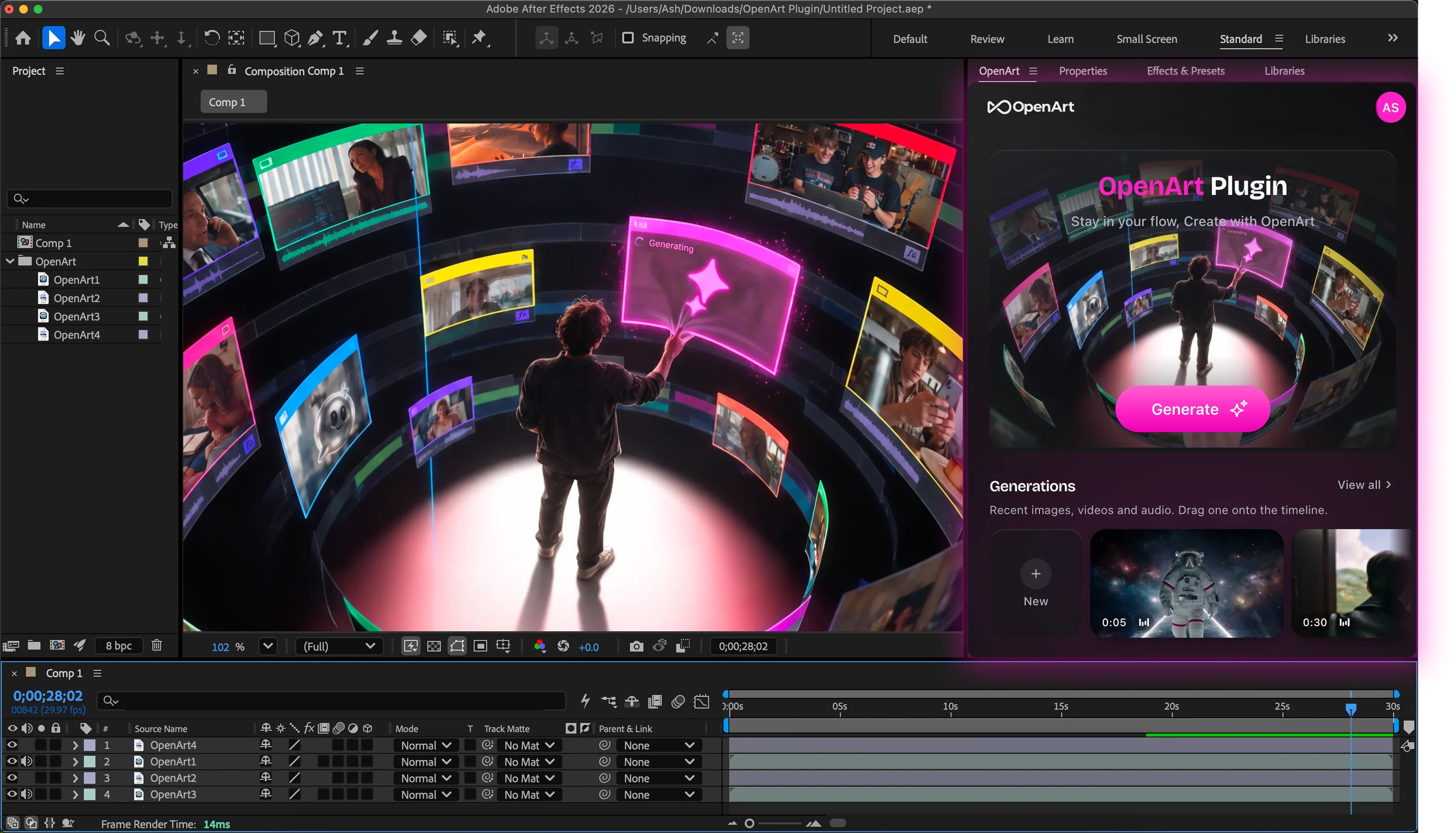Take a snapshot with camera icon

click(636, 647)
